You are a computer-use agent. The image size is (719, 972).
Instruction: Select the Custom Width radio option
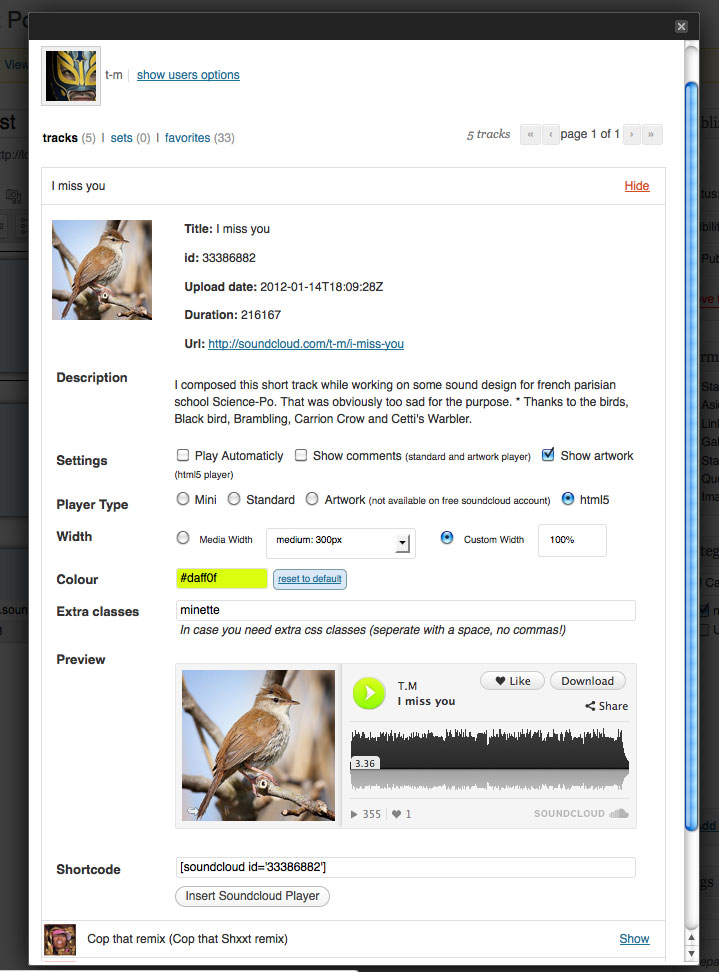click(447, 538)
